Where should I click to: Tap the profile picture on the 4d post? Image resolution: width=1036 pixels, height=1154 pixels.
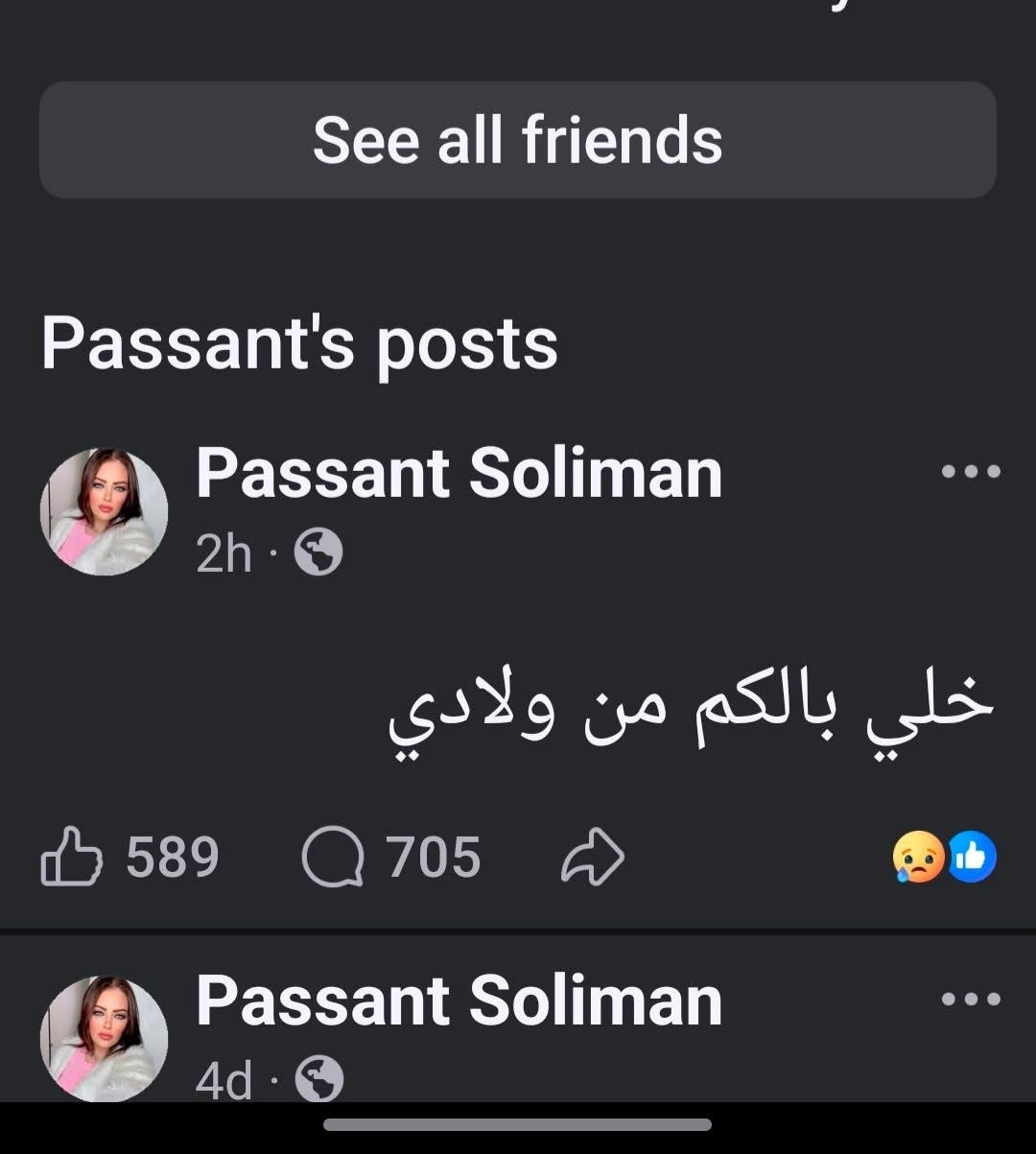(104, 1038)
